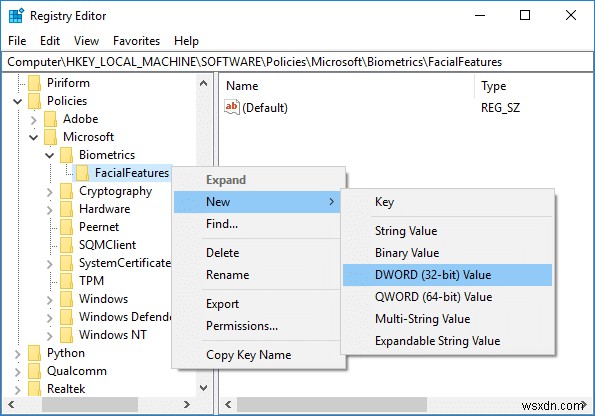The width and height of the screenshot is (595, 416).
Task: Select Expandable String Value option
Action: pos(447,341)
